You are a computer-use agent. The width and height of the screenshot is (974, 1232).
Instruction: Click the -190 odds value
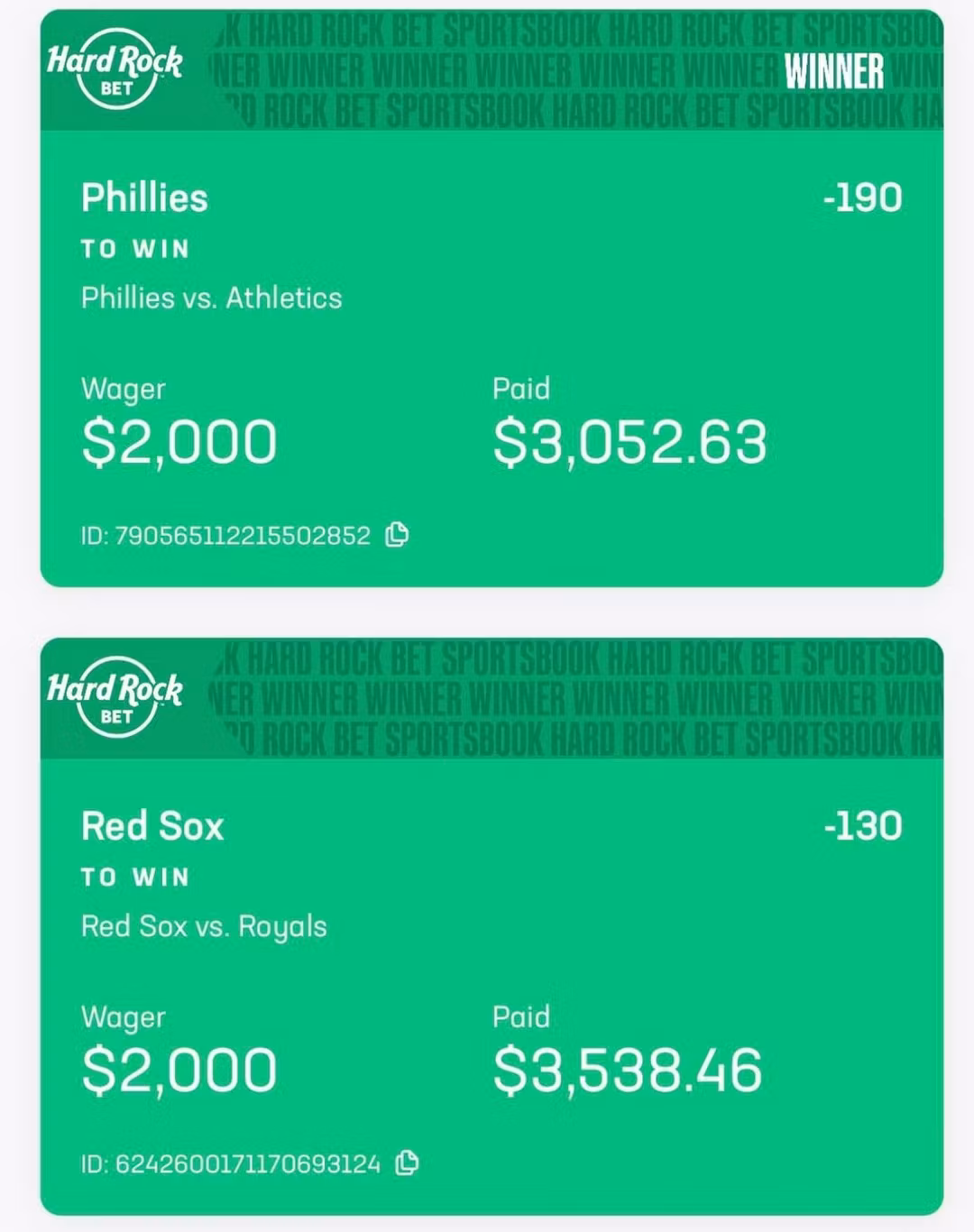click(x=862, y=198)
